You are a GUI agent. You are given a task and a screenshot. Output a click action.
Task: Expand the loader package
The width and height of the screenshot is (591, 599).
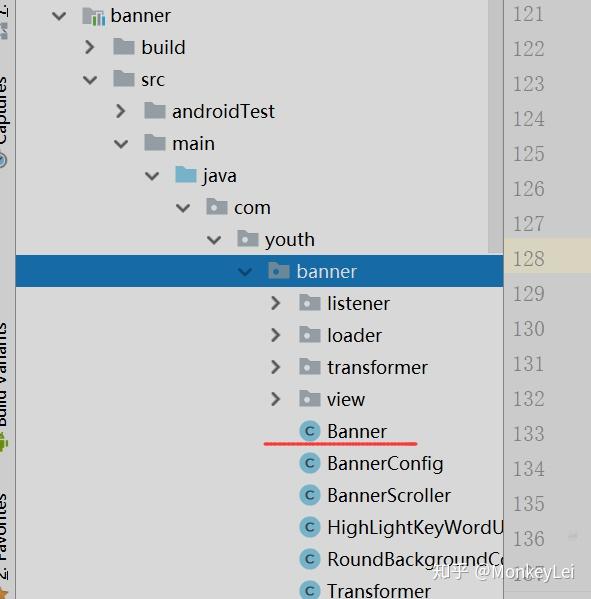coord(275,335)
